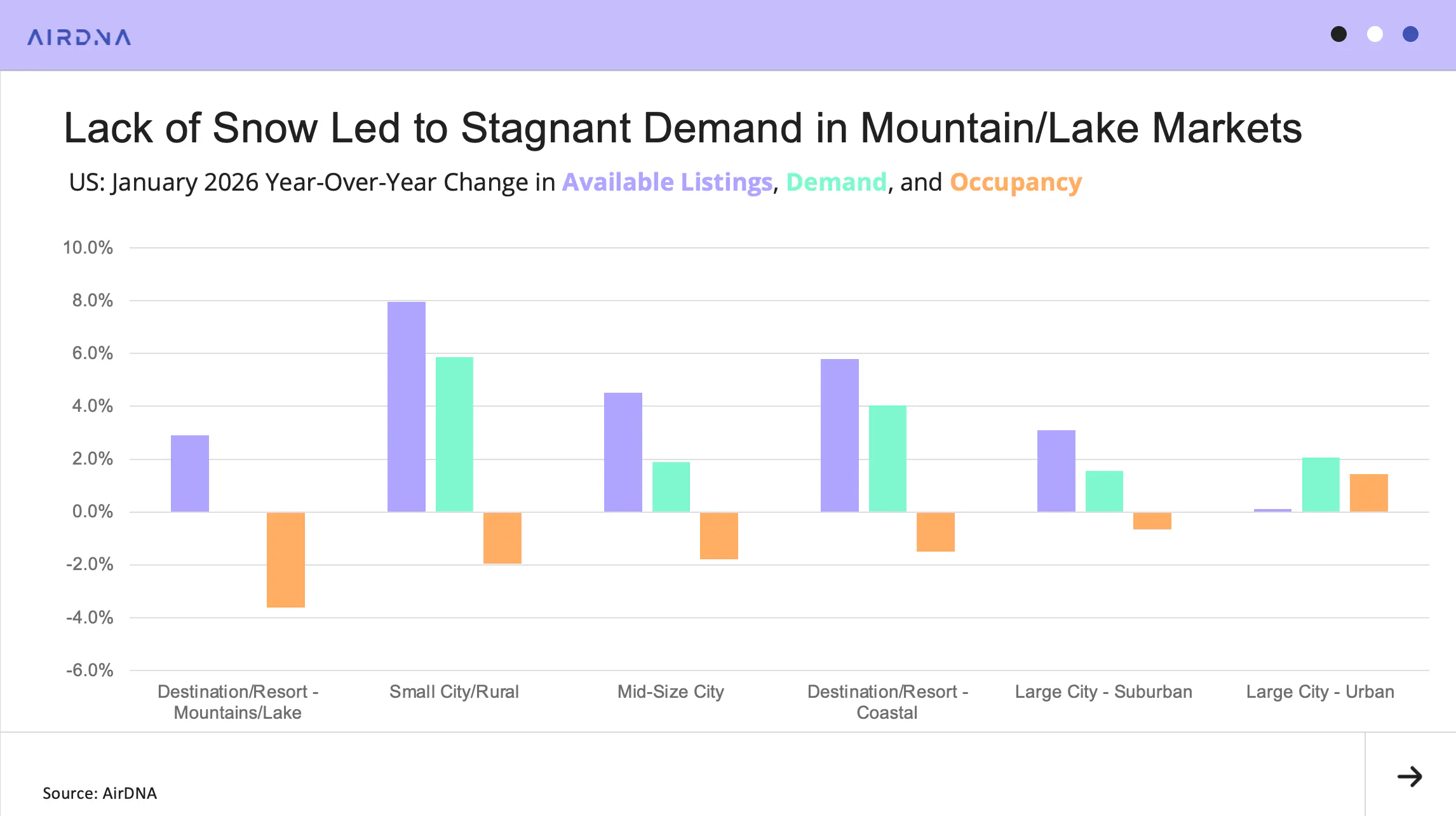This screenshot has height=816, width=1456.
Task: Click the blue dot in the header
Action: click(x=1410, y=34)
